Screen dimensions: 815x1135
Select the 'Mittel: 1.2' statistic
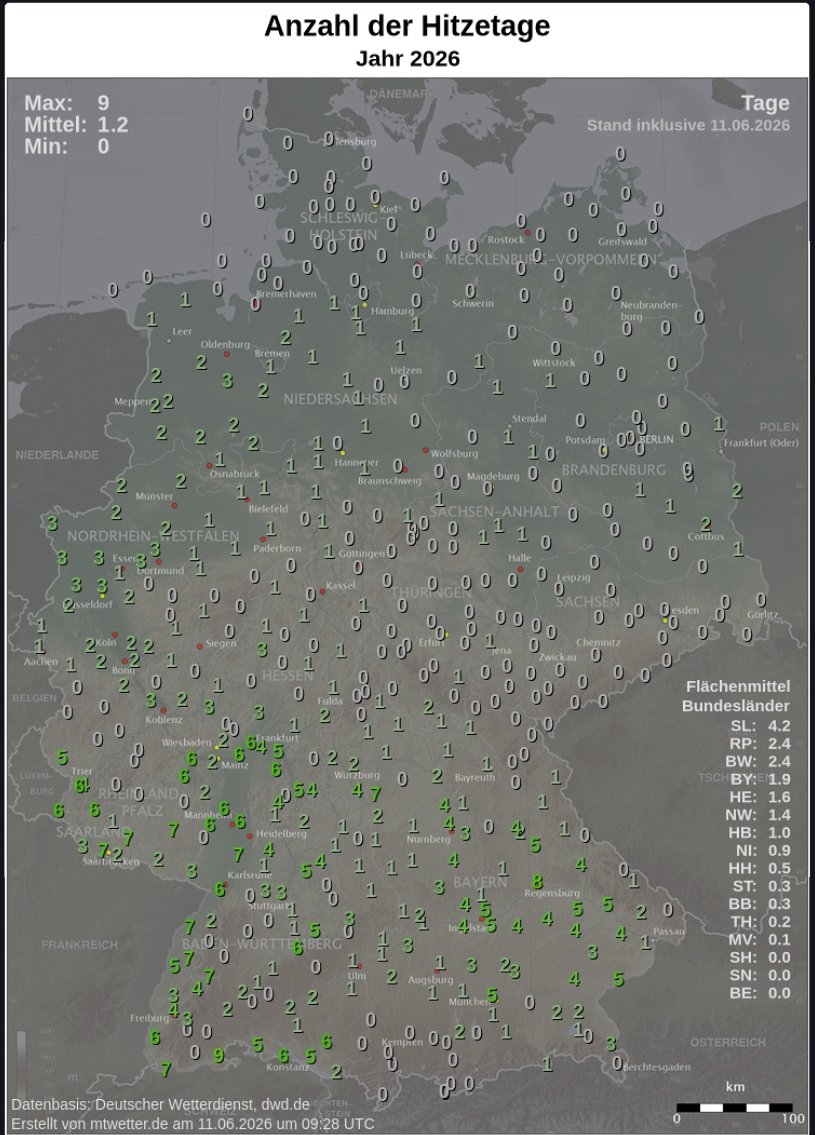coord(76,125)
